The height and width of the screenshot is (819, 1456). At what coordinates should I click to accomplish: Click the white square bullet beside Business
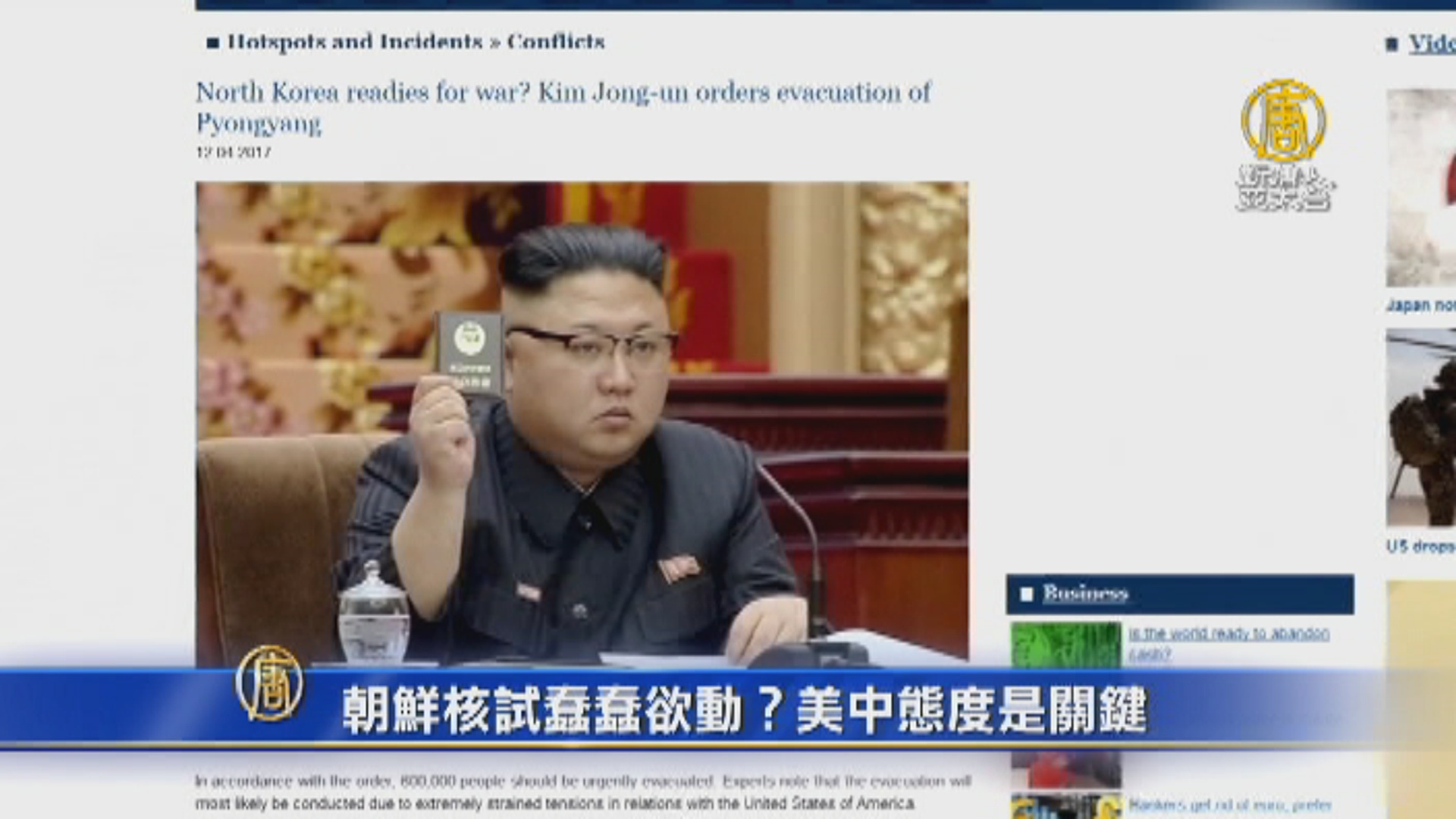(x=1026, y=594)
